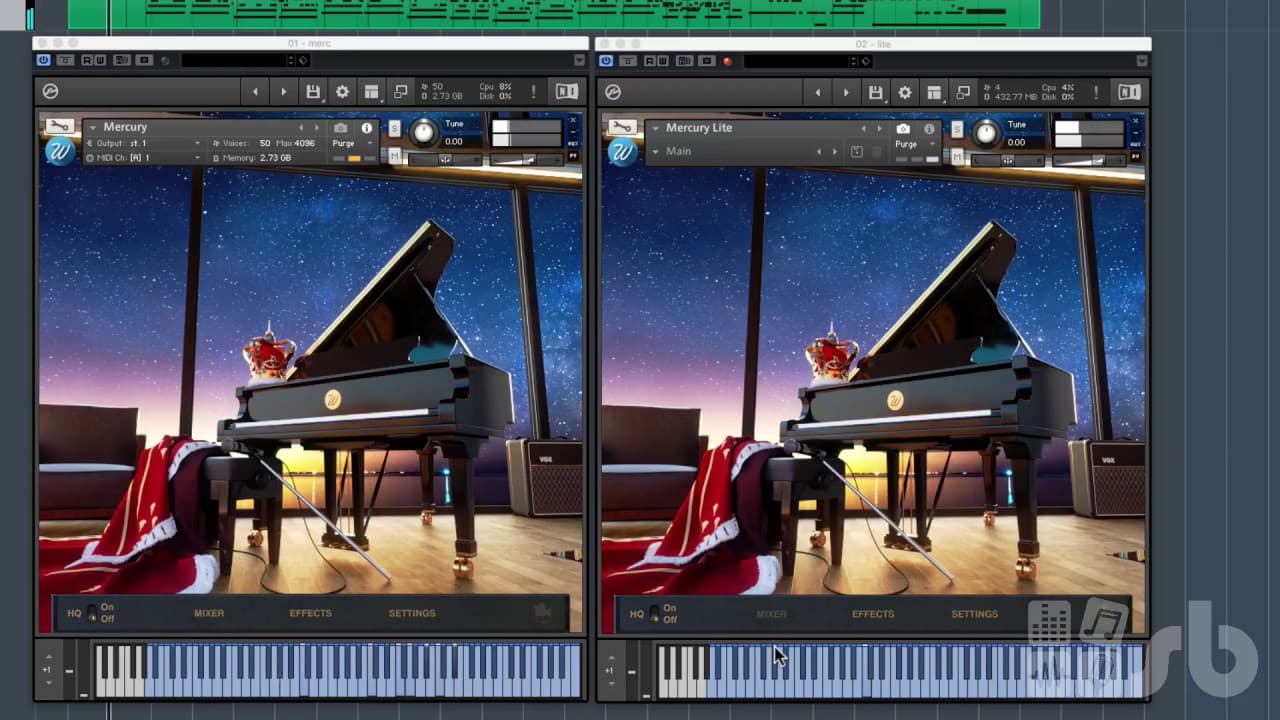Screen dimensions: 1280x720
Task: Click the exclamation panic icon in 02 - lite window
Action: click(x=1097, y=92)
